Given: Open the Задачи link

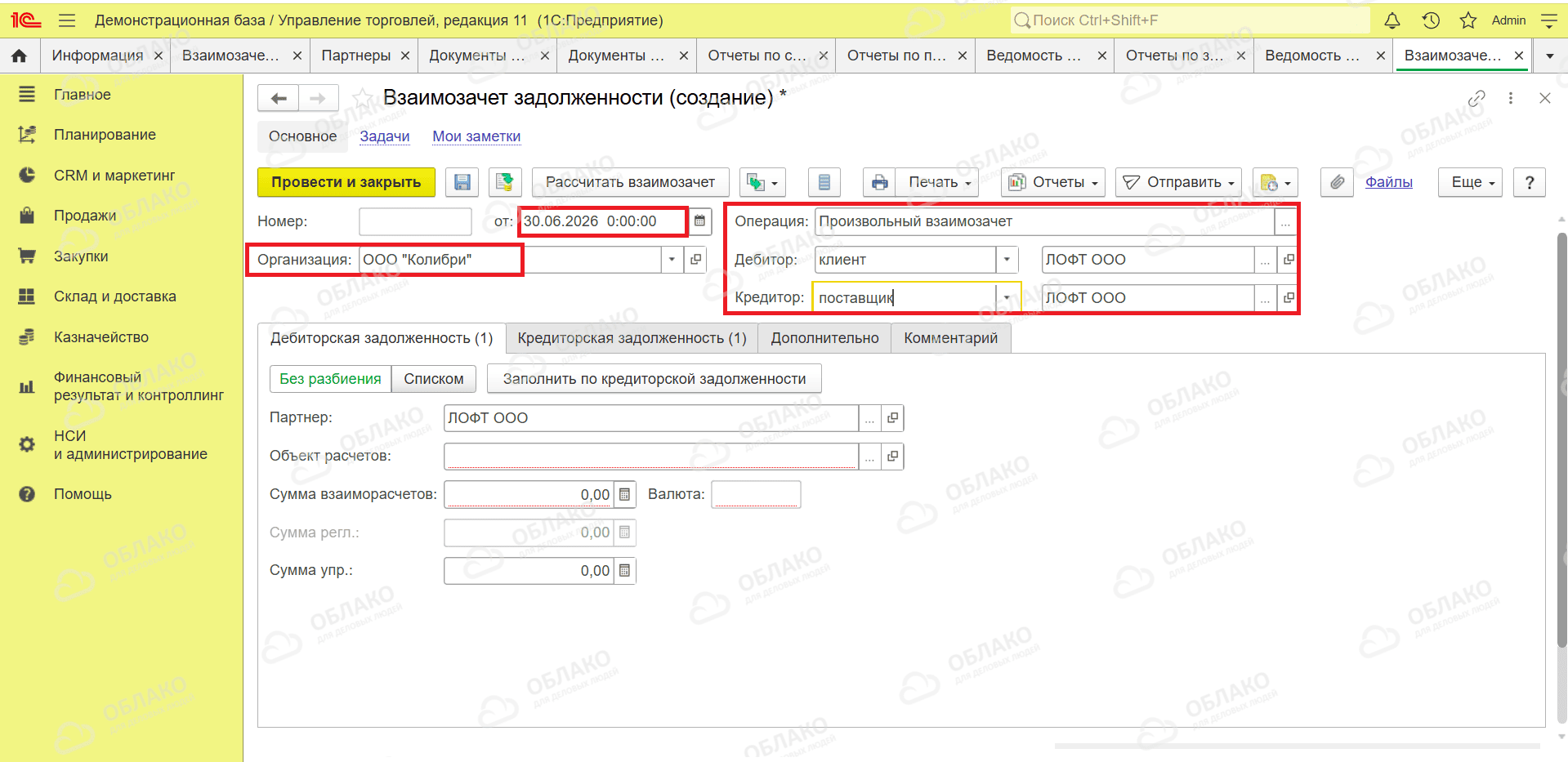Looking at the screenshot, I should [x=385, y=136].
